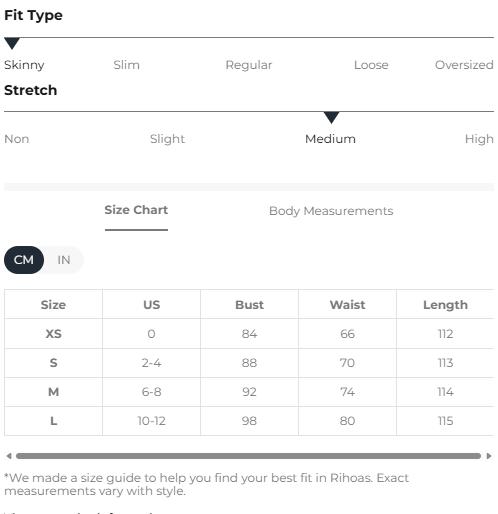Select the Oversized fit type label
This screenshot has width=498, height=514.
464,65
